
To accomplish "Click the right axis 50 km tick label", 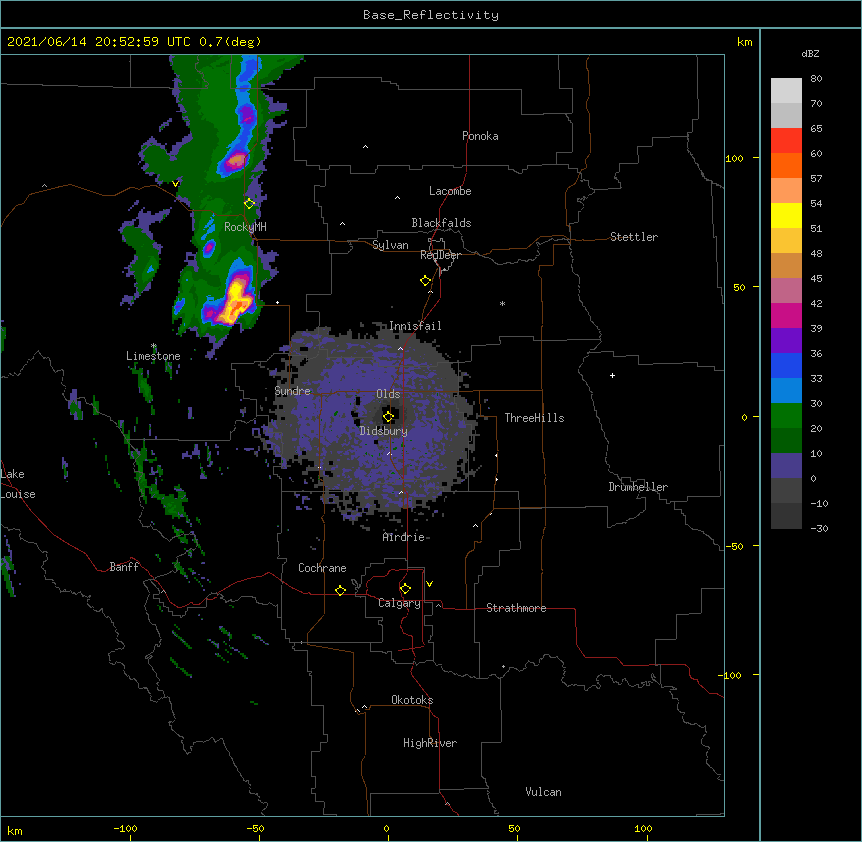I will click(x=739, y=287).
